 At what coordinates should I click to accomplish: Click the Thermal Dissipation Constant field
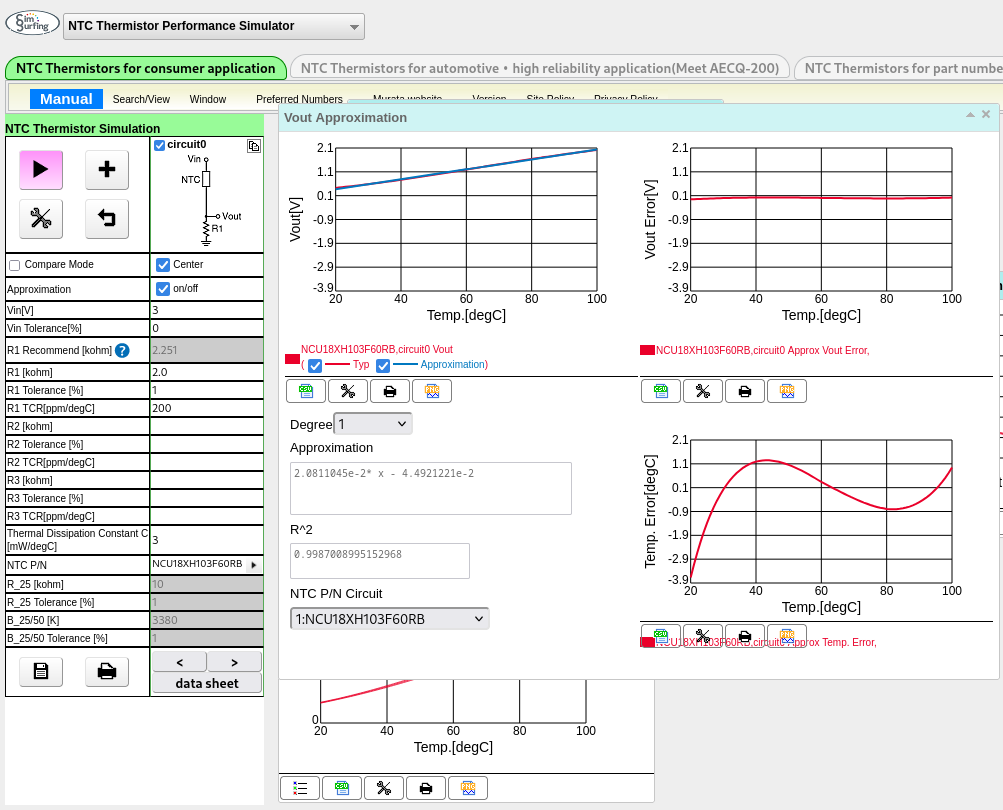(207, 540)
